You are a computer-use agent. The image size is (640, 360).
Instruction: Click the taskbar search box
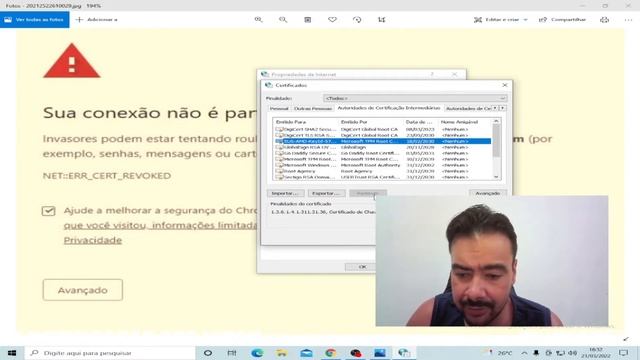(110, 353)
